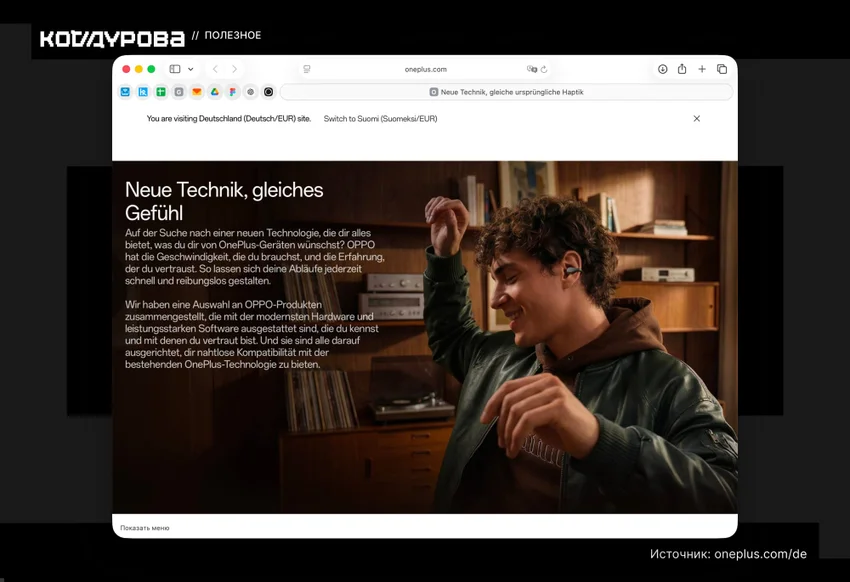Click the green fullscreen window button
The height and width of the screenshot is (582, 850).
pos(151,69)
